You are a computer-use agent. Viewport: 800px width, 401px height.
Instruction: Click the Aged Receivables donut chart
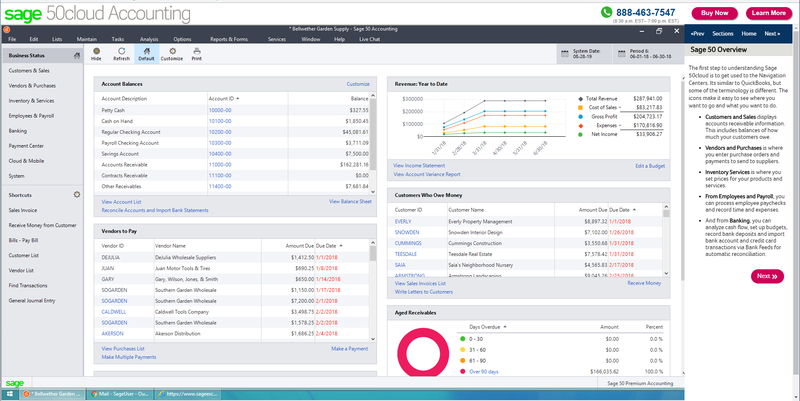point(423,353)
